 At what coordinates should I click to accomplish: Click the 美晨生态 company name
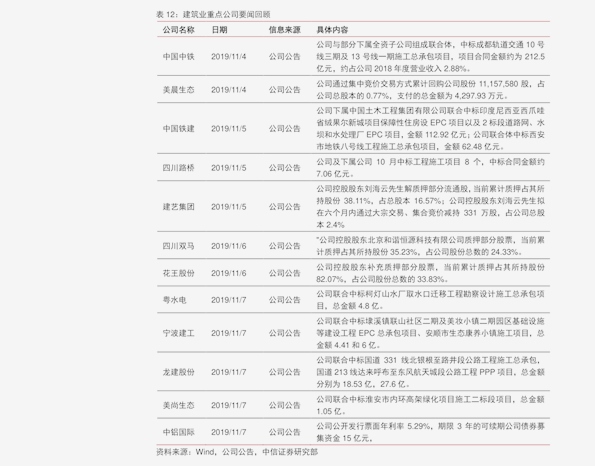point(178,90)
